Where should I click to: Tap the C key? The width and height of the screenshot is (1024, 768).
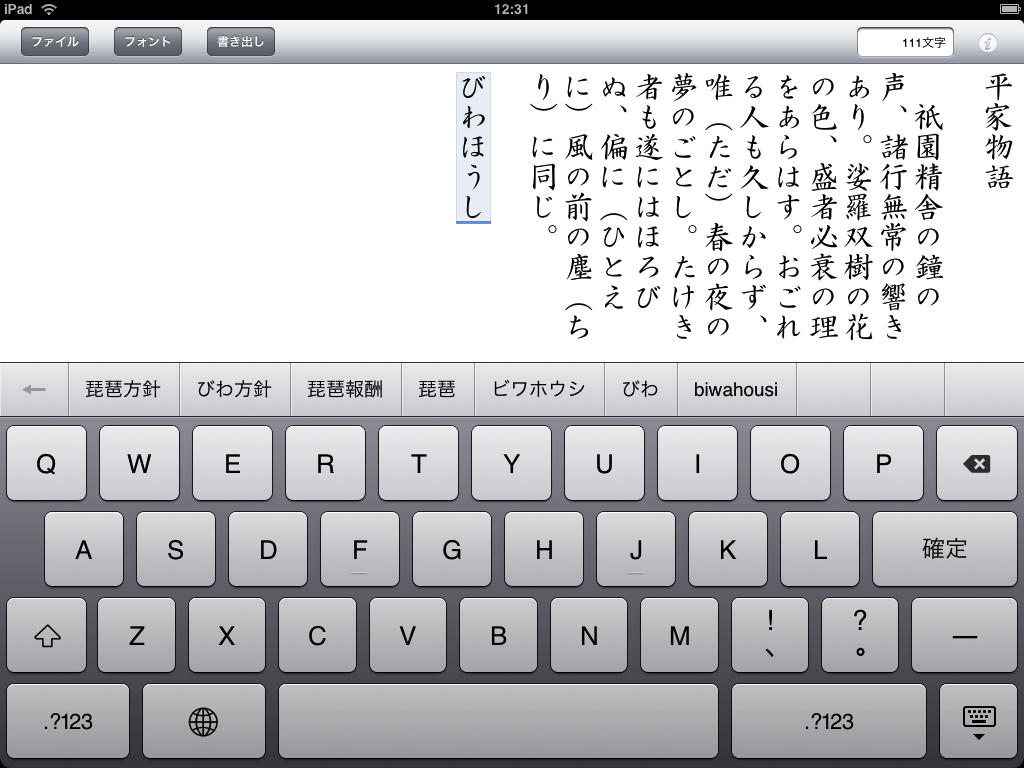[317, 635]
